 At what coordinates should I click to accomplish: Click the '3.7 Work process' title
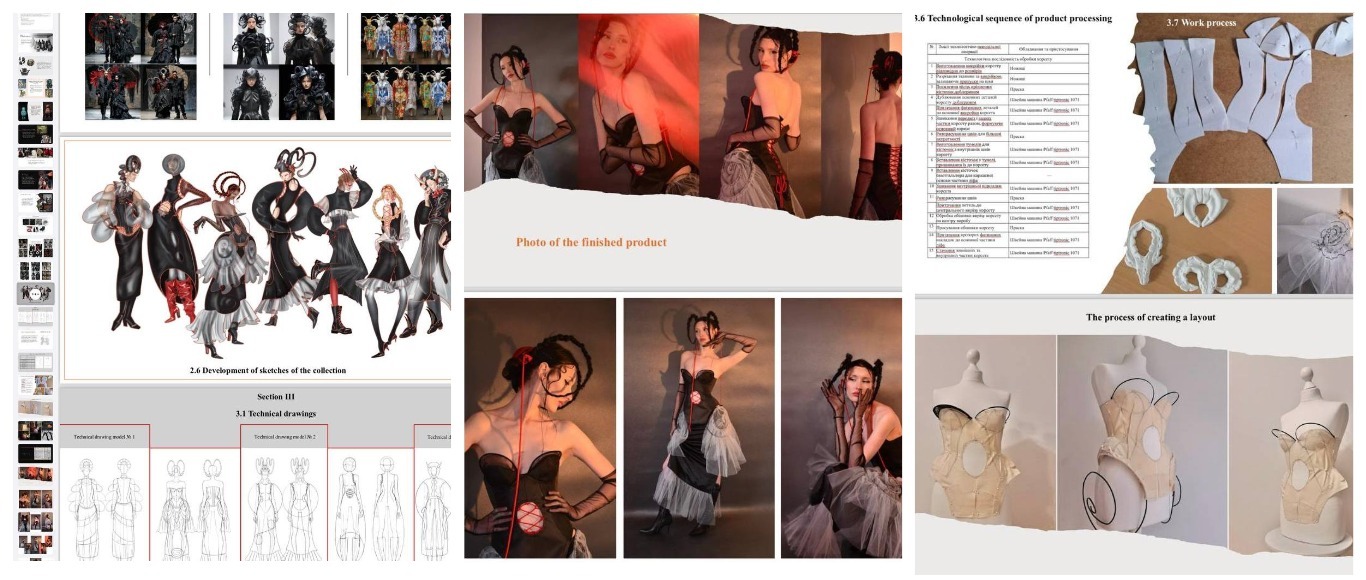1201,22
